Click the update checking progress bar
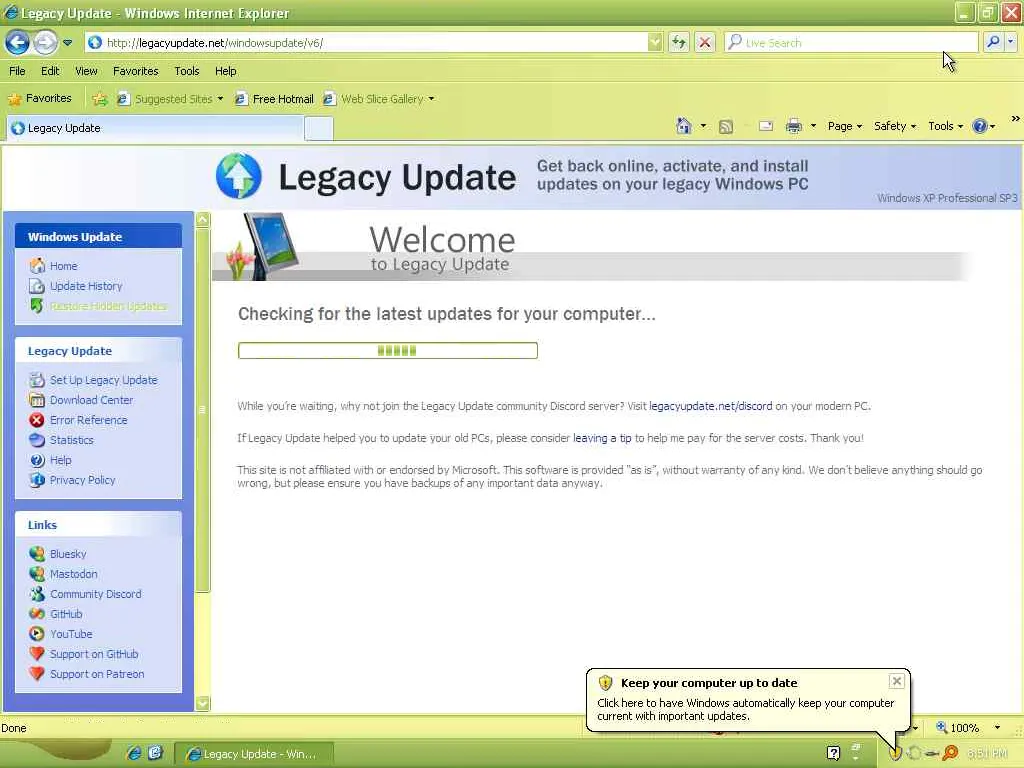The height and width of the screenshot is (768, 1024). [x=388, y=351]
